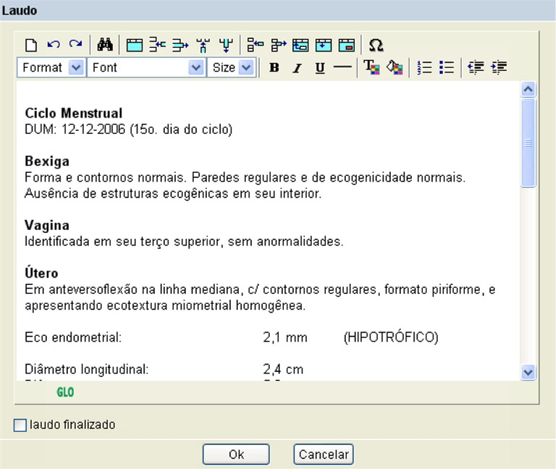Redo the last undone edit
556x472 pixels.
[76, 44]
